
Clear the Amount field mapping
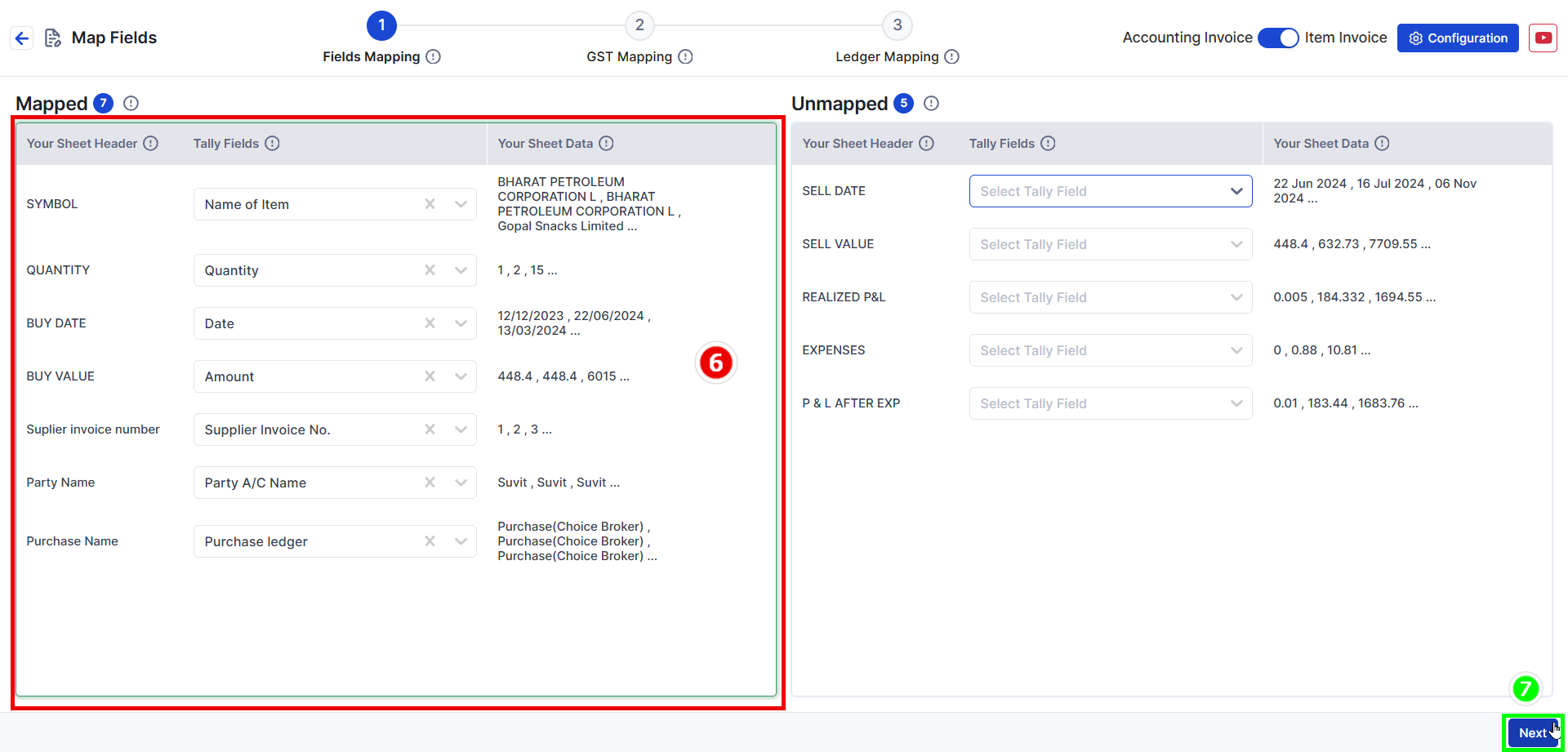coord(430,376)
